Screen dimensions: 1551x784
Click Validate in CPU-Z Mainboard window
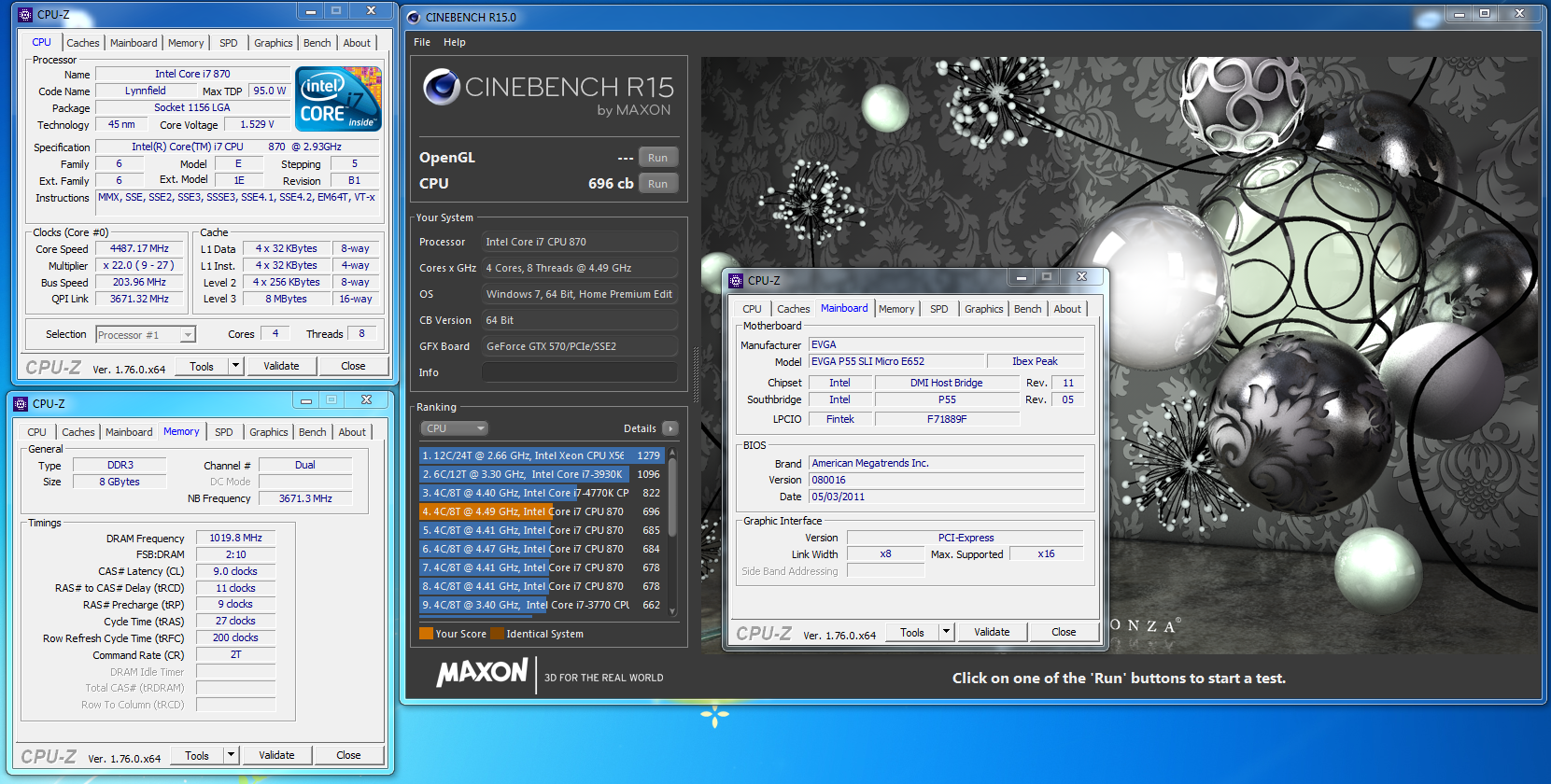pos(992,632)
